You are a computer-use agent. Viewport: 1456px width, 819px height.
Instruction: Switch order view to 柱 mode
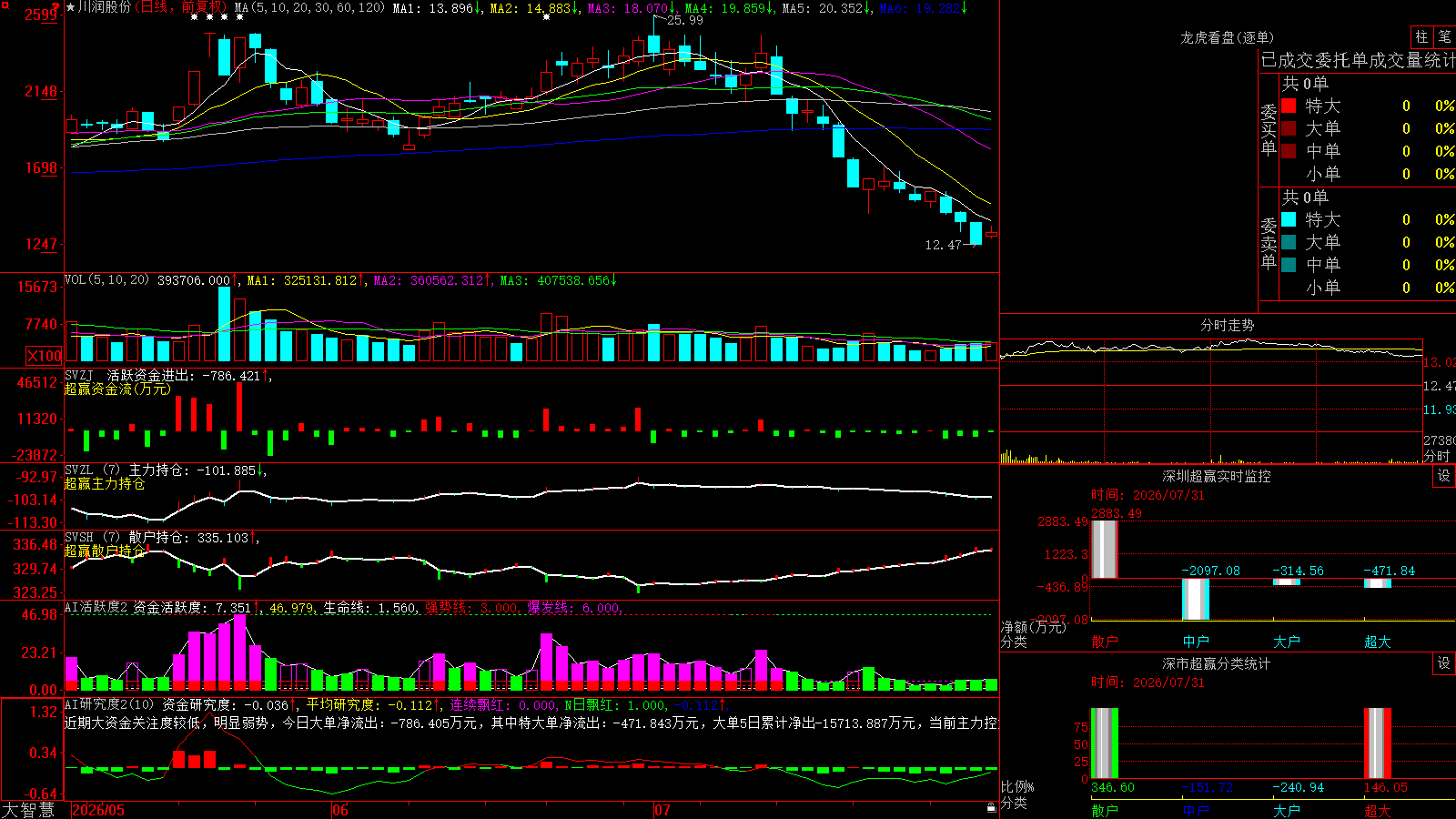1421,37
